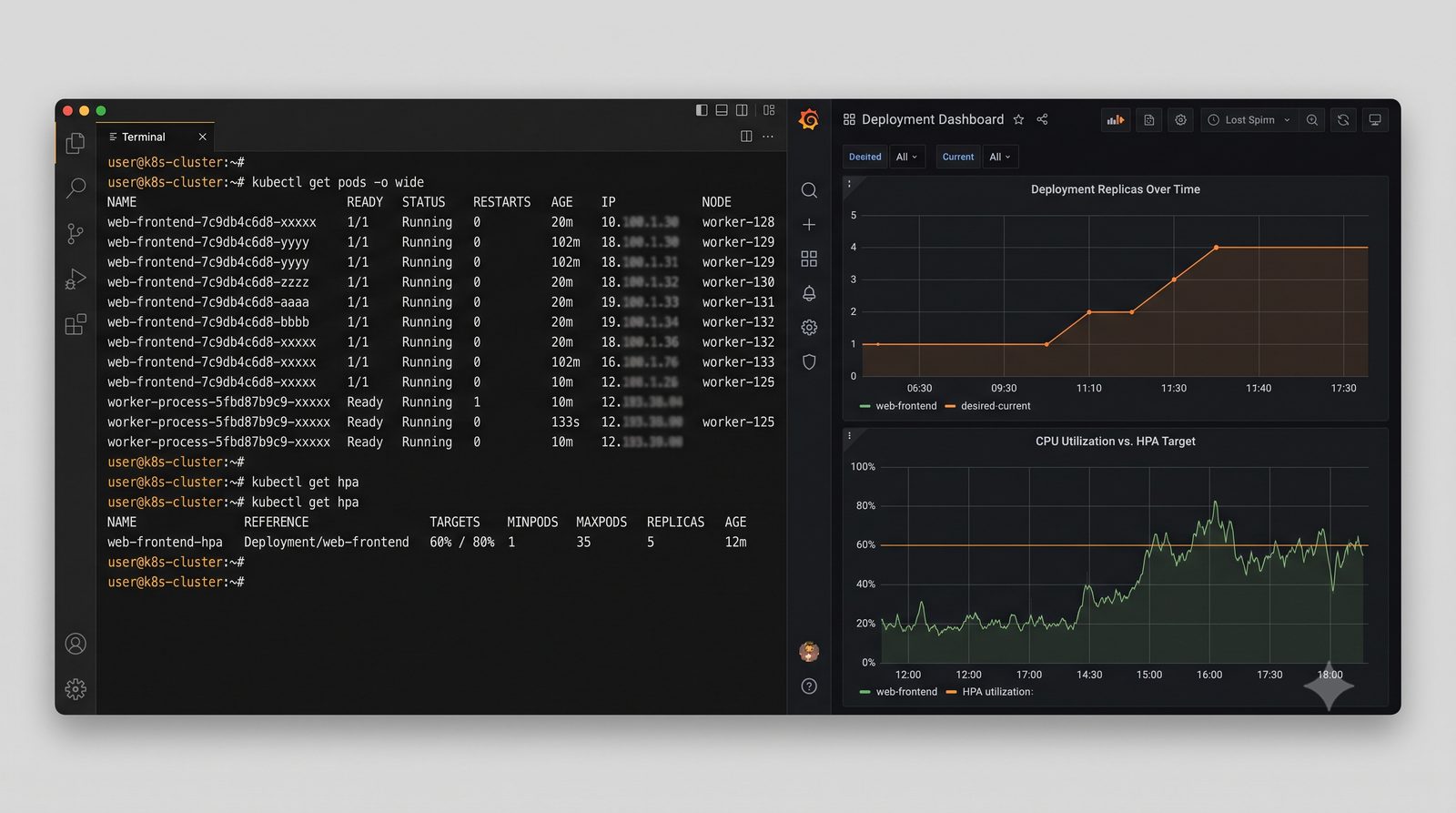This screenshot has height=813, width=1456.
Task: Click CPU Utilization vs. HPA Target title
Action: [1116, 442]
